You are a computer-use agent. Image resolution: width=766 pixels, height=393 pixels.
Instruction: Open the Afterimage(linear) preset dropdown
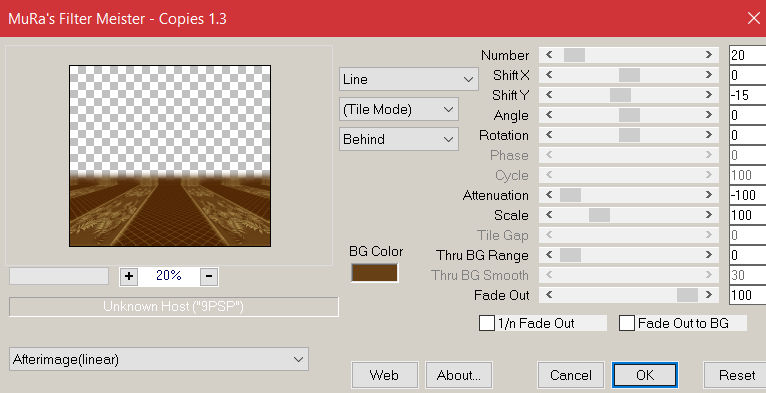[x=159, y=359]
